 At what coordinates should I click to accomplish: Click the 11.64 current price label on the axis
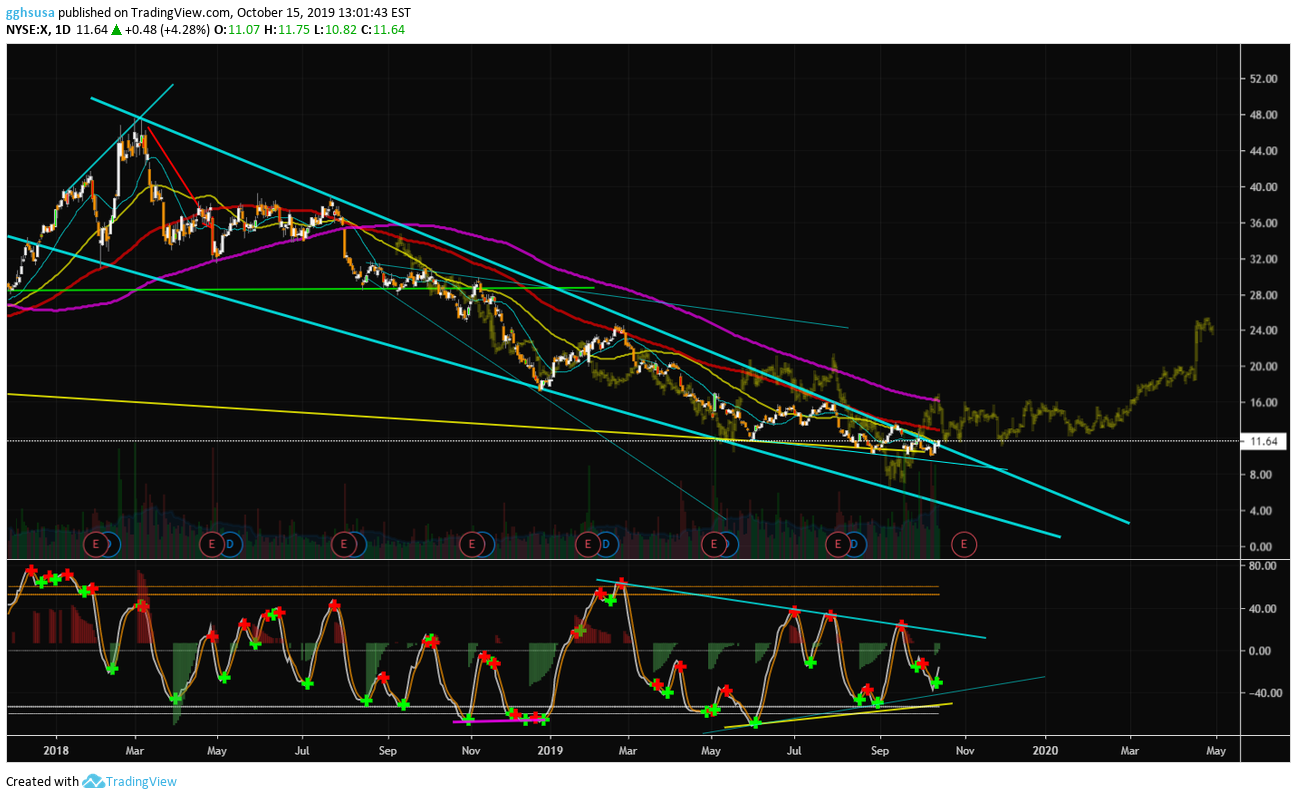click(x=1263, y=441)
